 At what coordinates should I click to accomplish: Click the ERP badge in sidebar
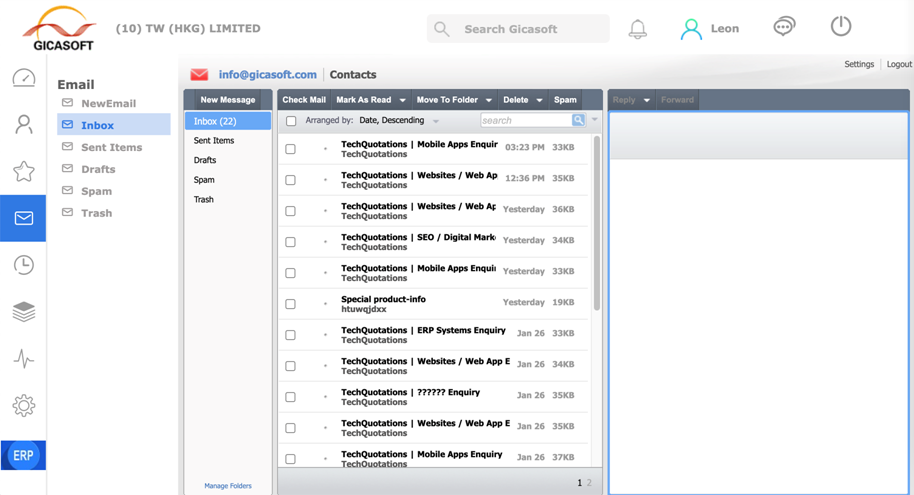23,455
